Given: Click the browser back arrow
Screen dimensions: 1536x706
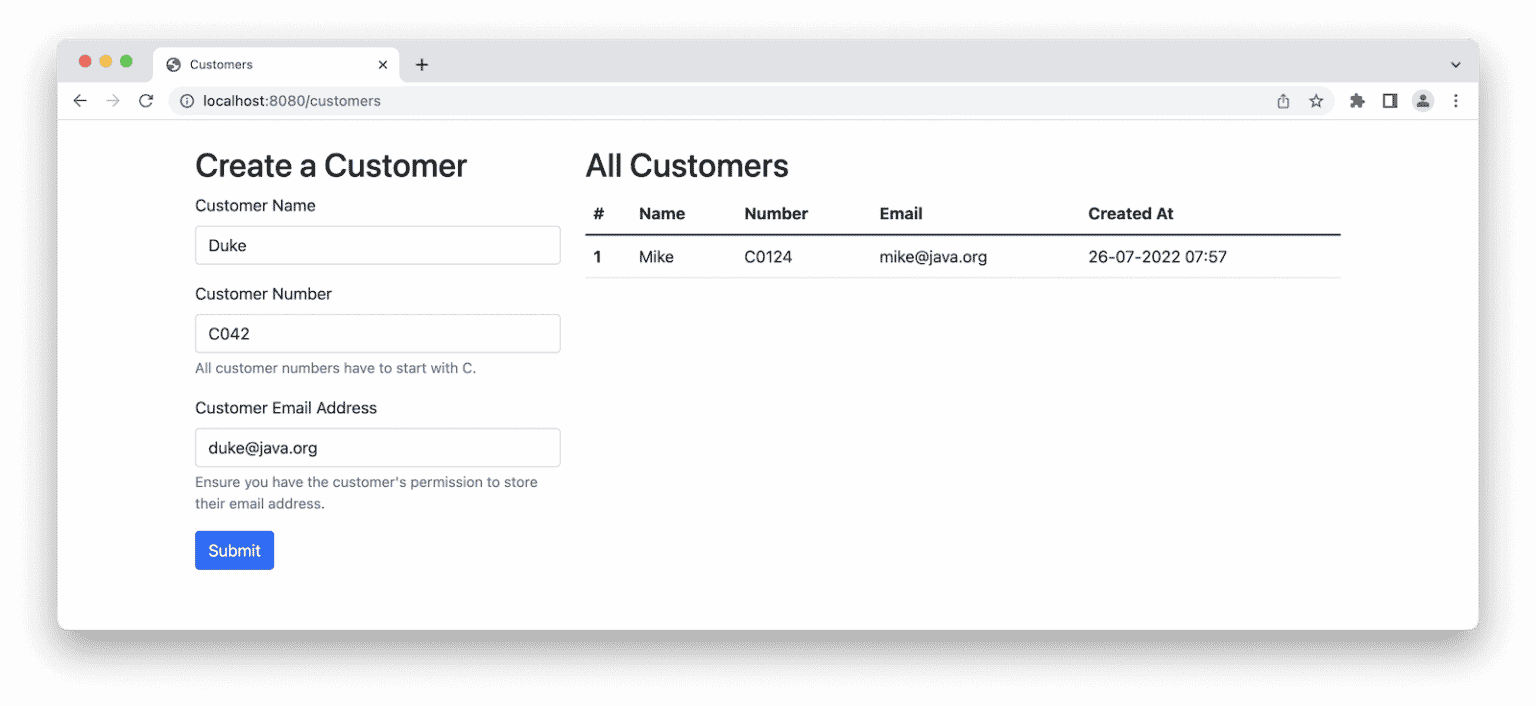Looking at the screenshot, I should point(80,101).
